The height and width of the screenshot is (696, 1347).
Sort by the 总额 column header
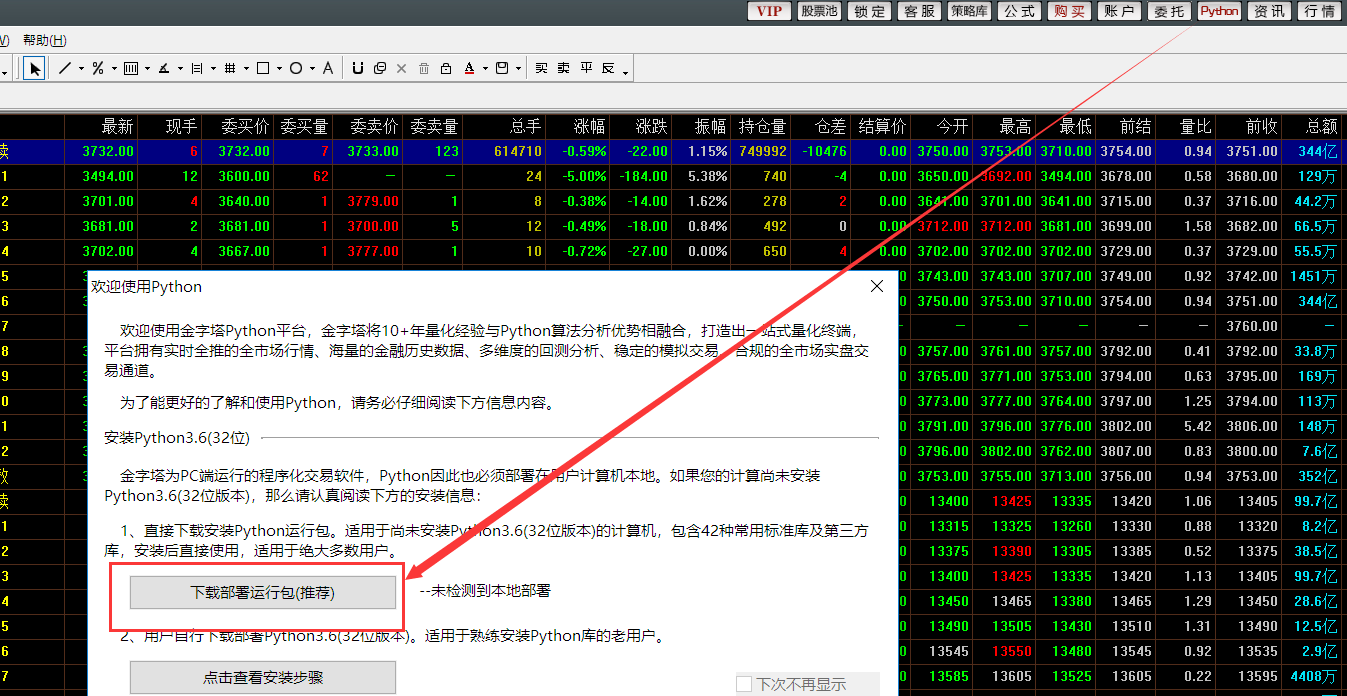[x=1321, y=127]
